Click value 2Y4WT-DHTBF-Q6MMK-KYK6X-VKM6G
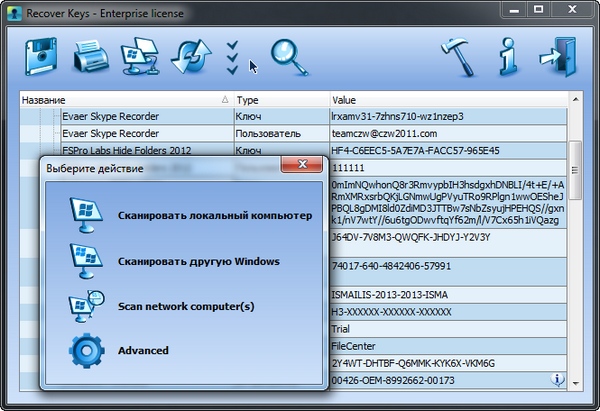 (x=413, y=363)
